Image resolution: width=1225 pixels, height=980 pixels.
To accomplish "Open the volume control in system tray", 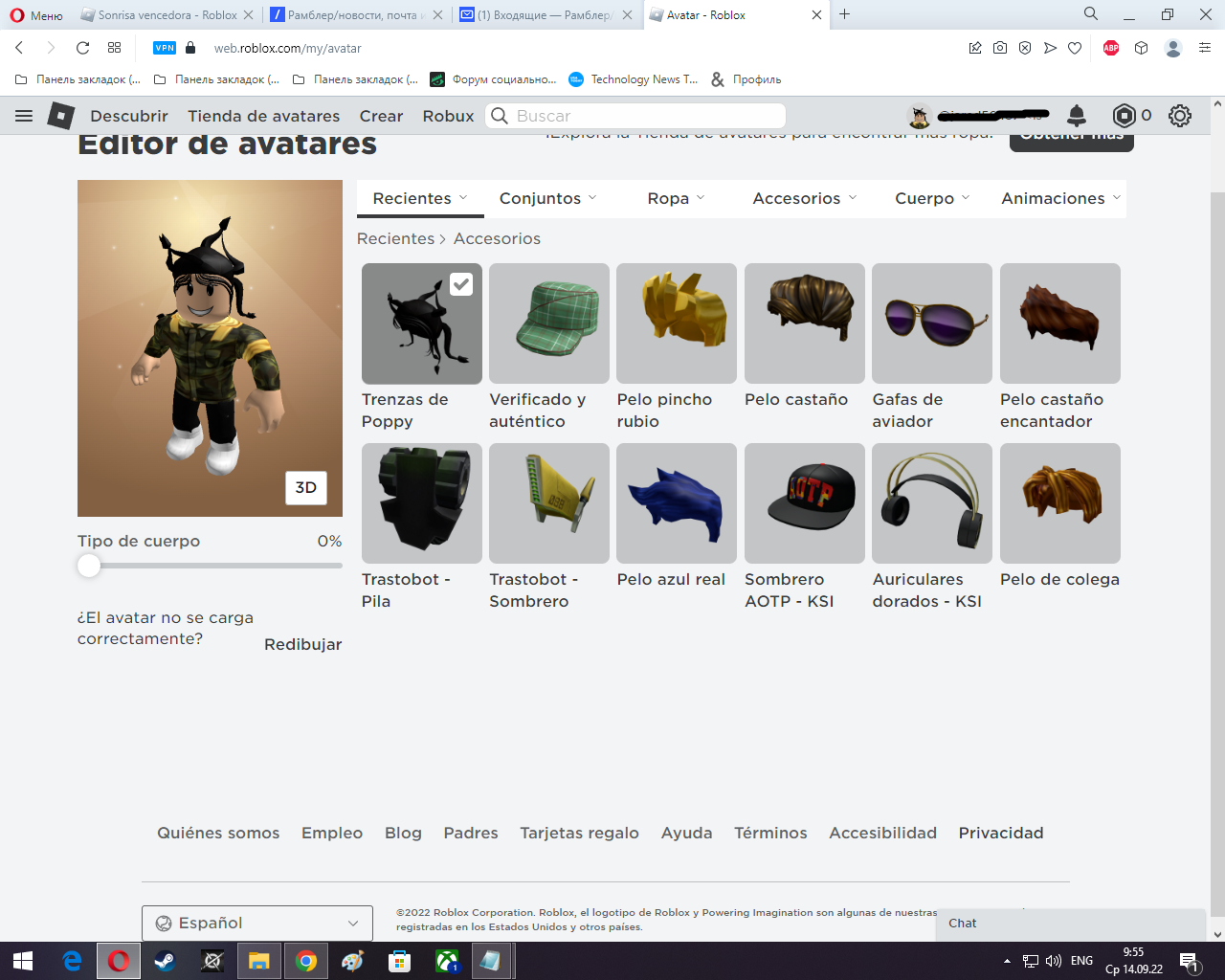I will click(1054, 961).
